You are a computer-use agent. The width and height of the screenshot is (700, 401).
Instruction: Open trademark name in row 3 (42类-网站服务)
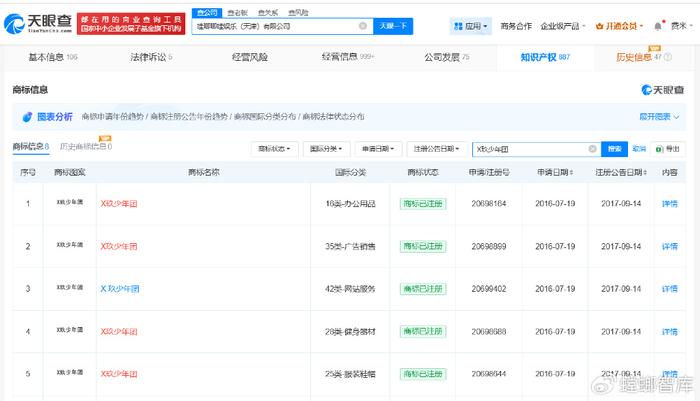120,289
